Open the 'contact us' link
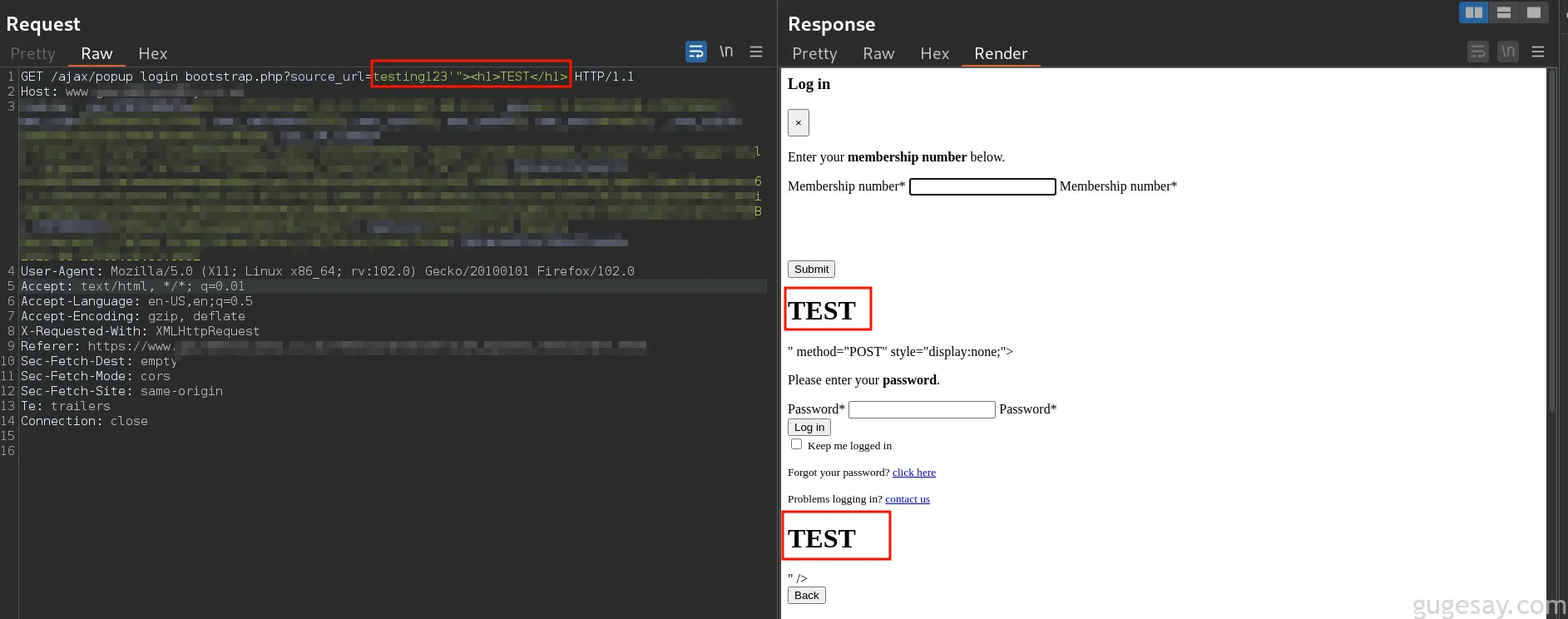This screenshot has height=619, width=1568. pyautogui.click(x=908, y=499)
